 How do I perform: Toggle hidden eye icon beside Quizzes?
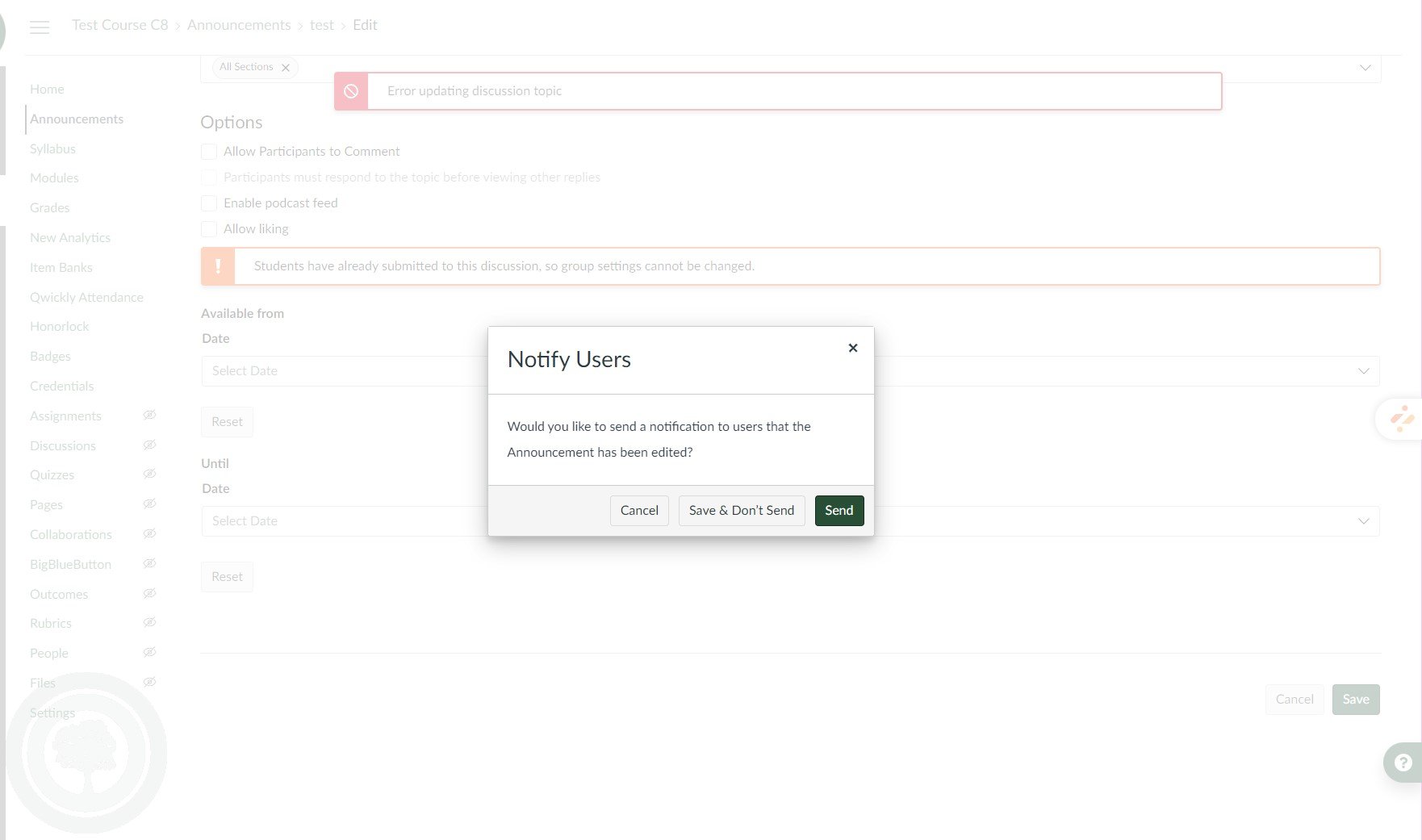click(149, 474)
